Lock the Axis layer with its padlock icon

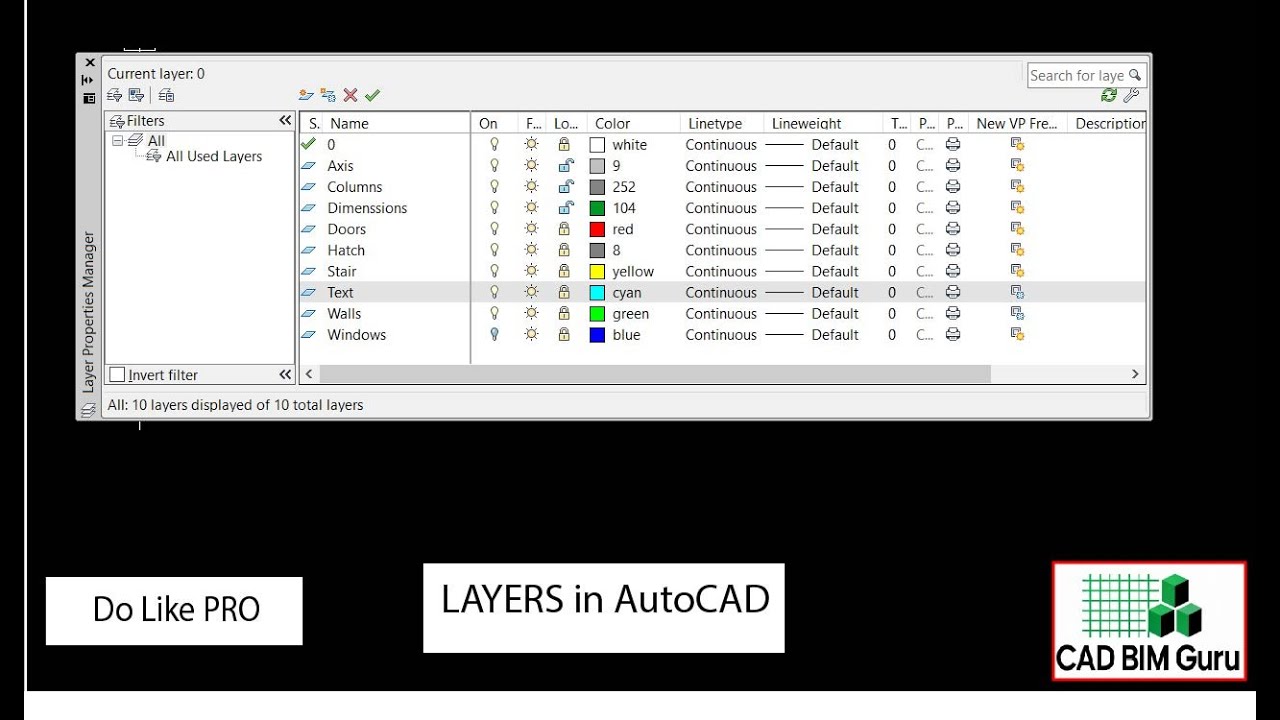coord(565,166)
